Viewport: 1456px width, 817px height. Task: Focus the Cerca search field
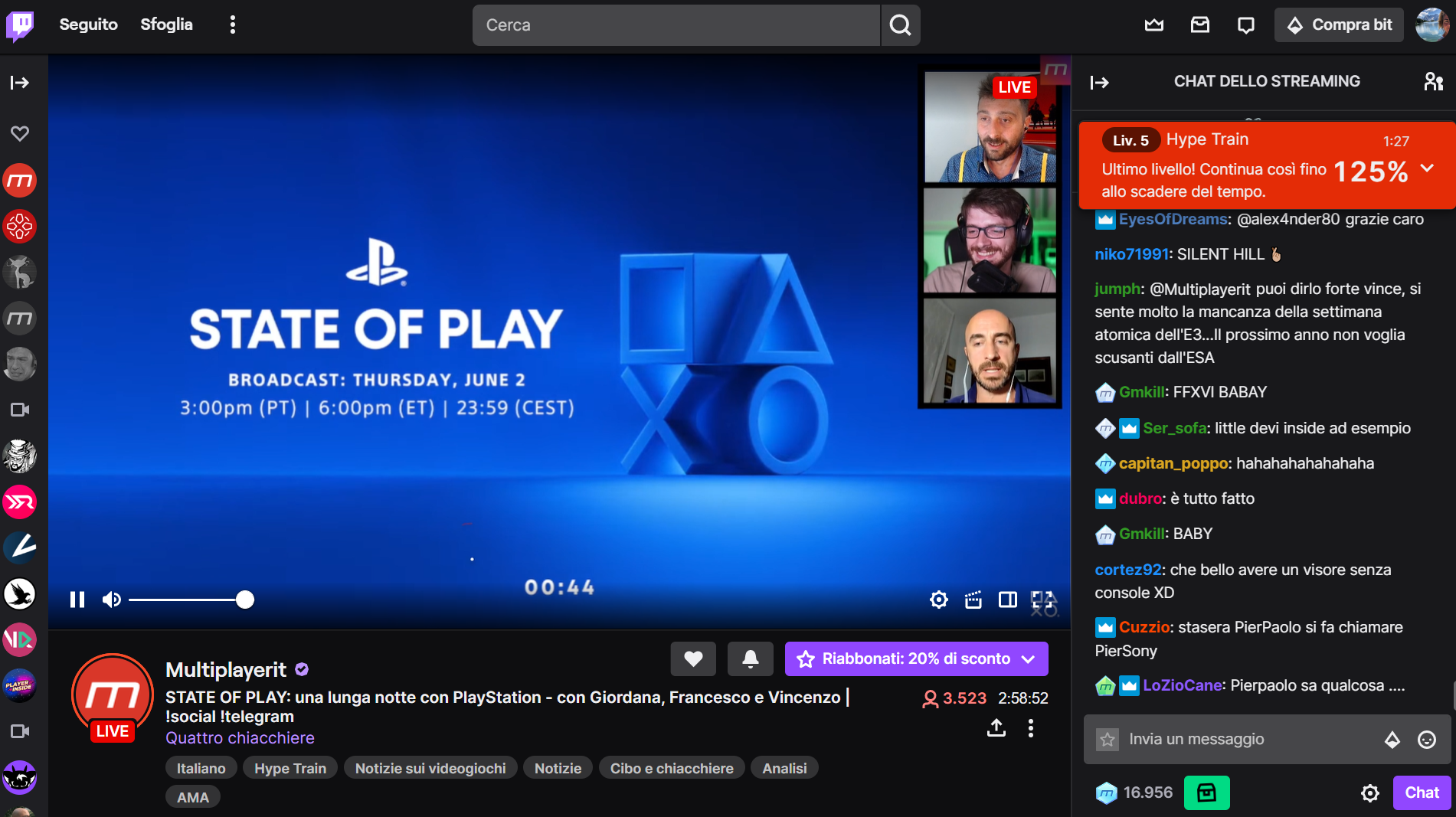[676, 25]
